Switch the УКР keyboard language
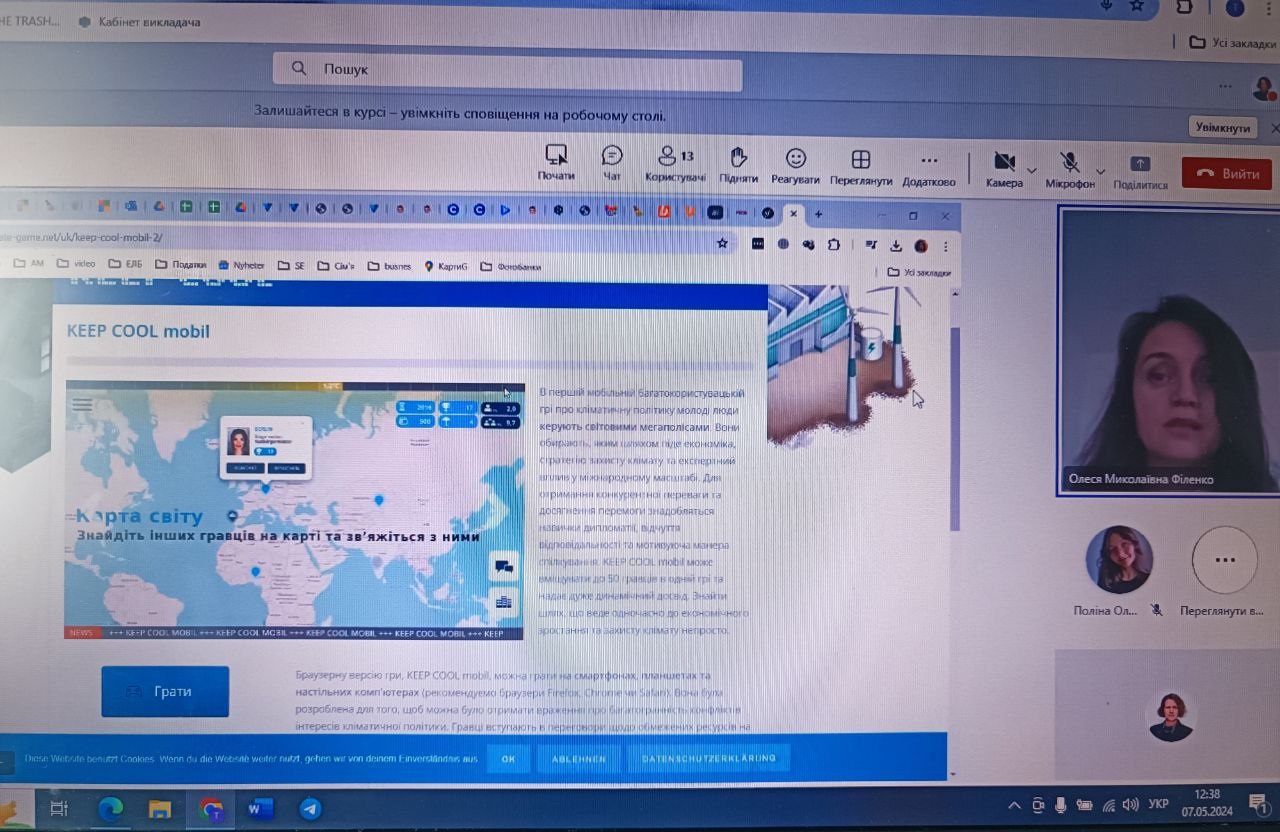 (1158, 804)
